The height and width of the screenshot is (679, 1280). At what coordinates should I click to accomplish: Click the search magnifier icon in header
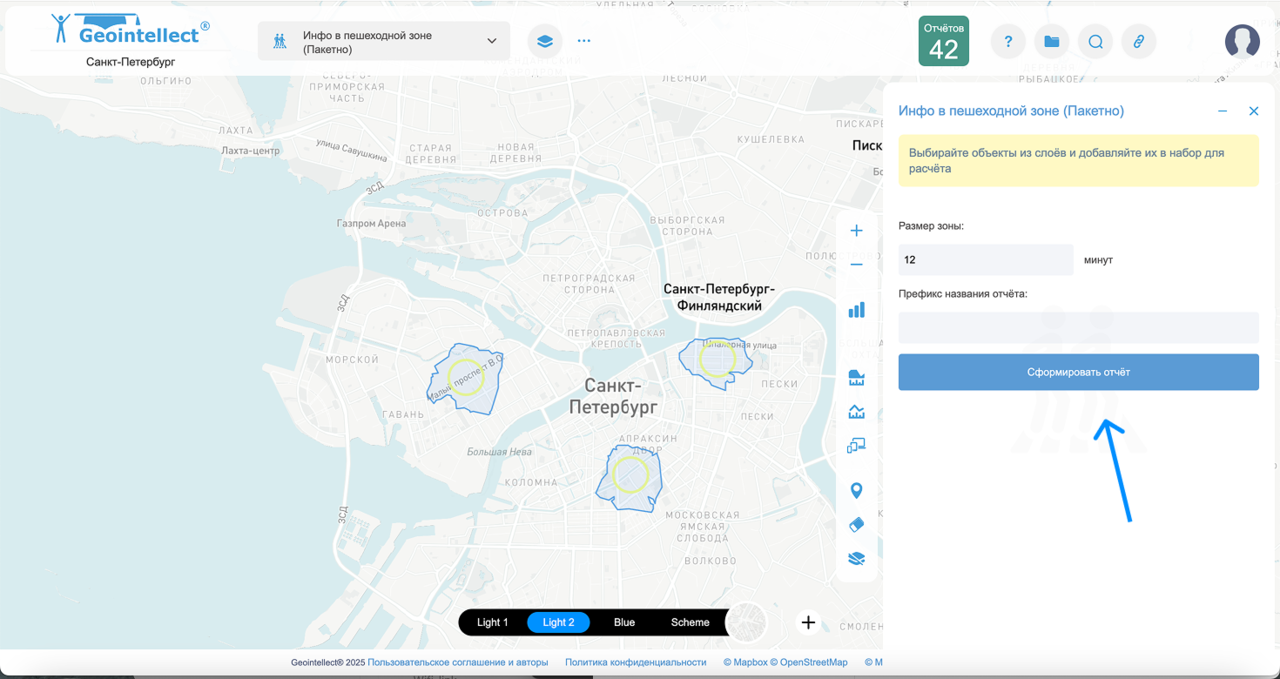[x=1095, y=41]
